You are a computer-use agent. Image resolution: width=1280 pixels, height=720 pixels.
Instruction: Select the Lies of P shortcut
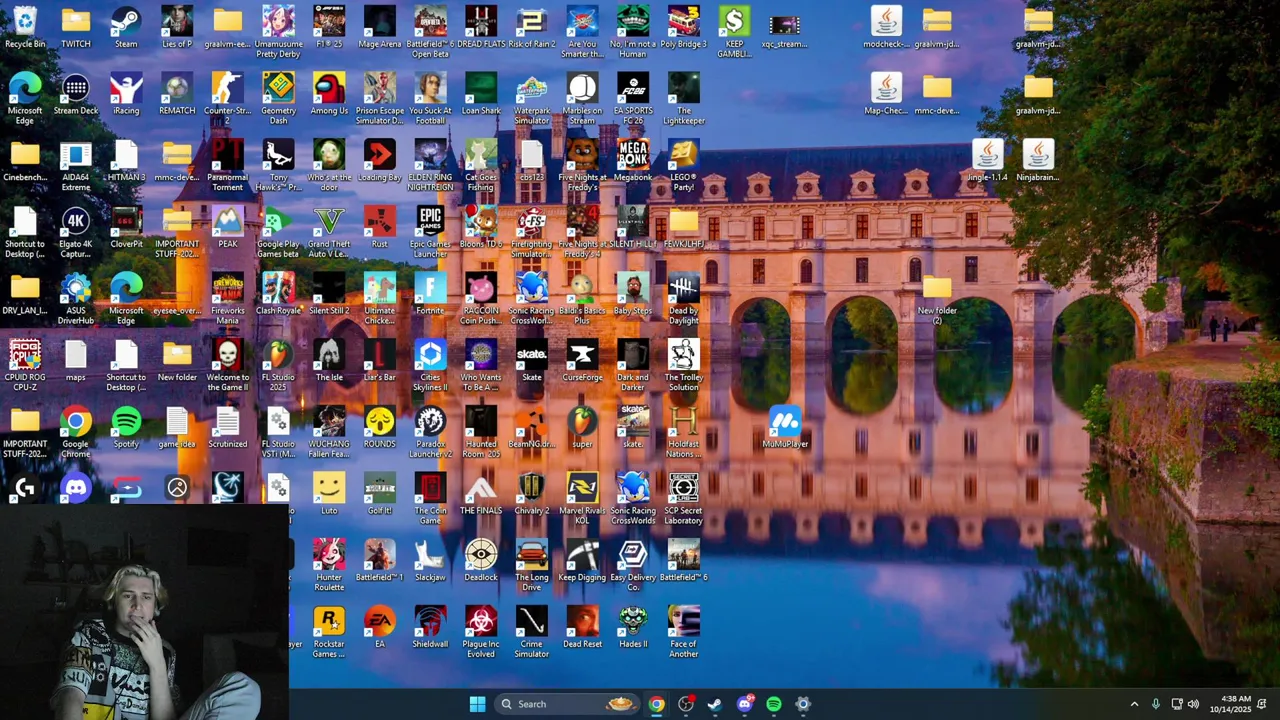177,27
